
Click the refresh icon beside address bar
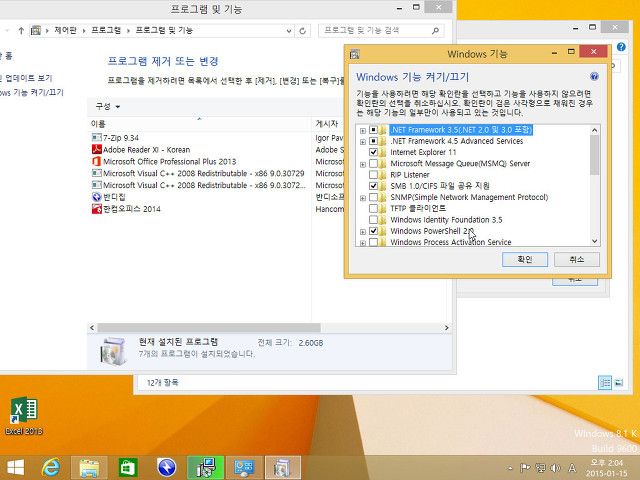coord(302,31)
